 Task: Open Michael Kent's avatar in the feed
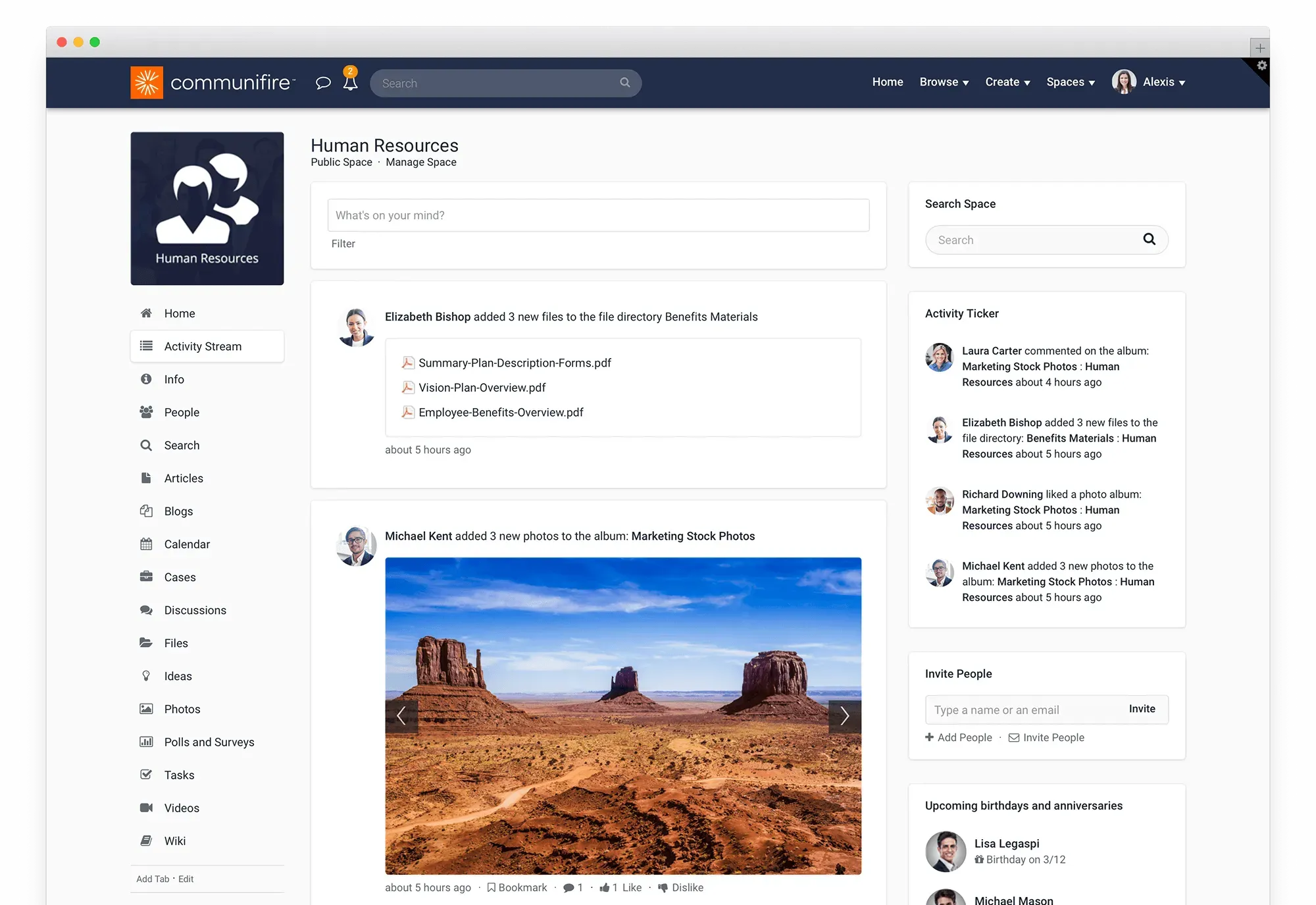pos(356,546)
